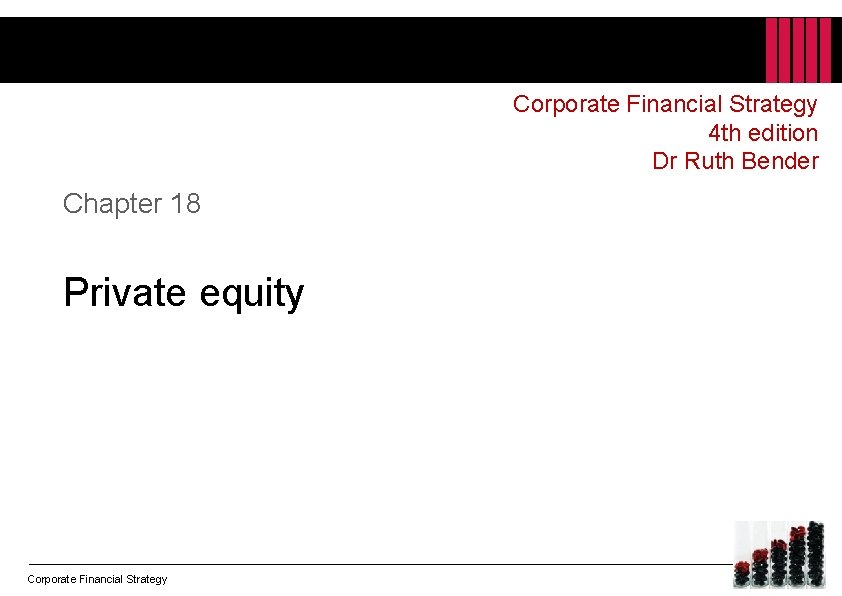This screenshot has height=596, width=842.
Task: Select the 'Private equity' title text
Action: pos(184,293)
